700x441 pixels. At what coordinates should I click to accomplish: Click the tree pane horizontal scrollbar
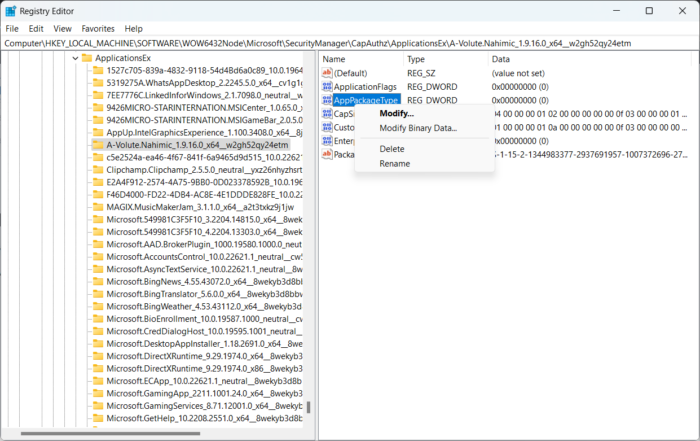(x=110, y=433)
